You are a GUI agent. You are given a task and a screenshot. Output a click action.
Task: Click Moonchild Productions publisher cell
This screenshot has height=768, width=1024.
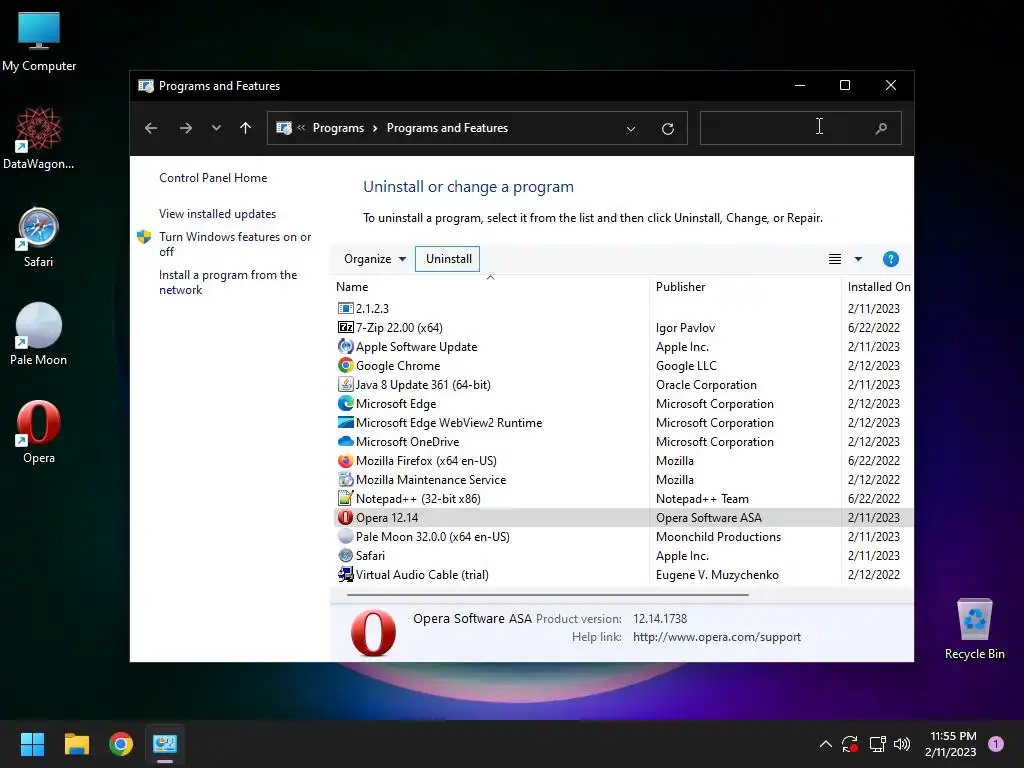(x=718, y=536)
